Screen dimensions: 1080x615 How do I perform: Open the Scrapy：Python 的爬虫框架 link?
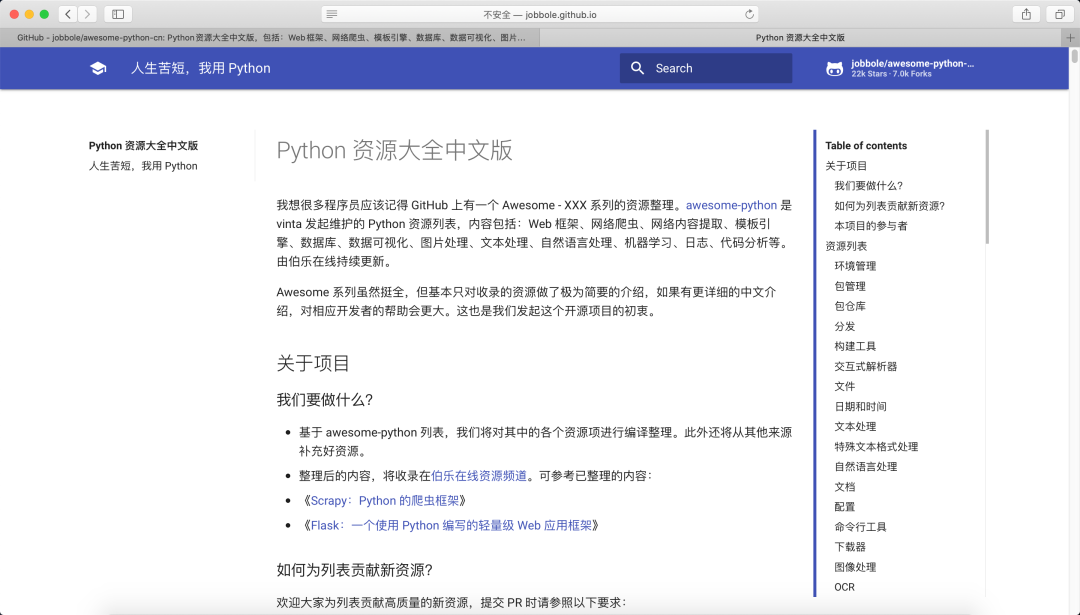coord(384,501)
